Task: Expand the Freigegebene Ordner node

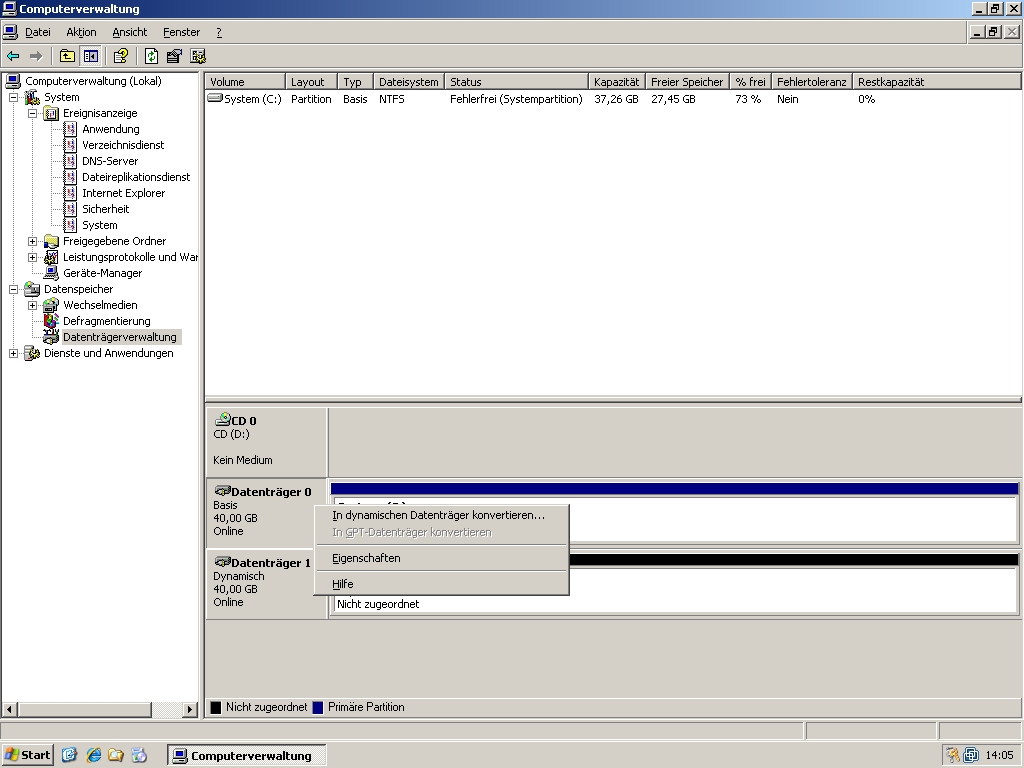Action: 32,241
